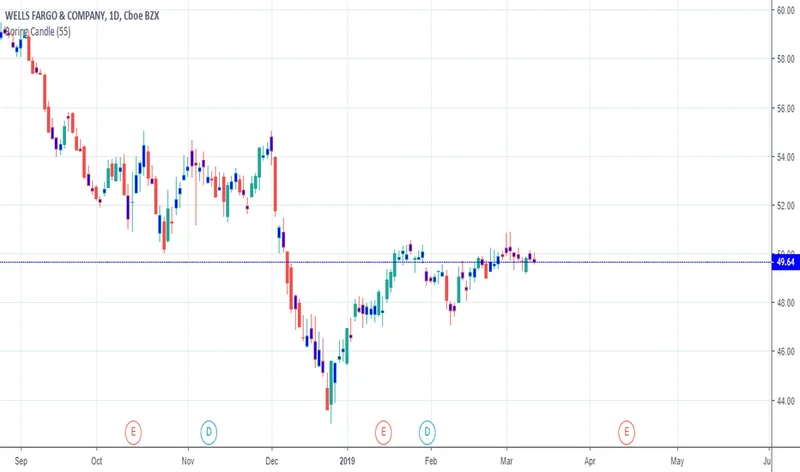Click the 46.00 mark on price axis
800x472 pixels.
click(785, 352)
